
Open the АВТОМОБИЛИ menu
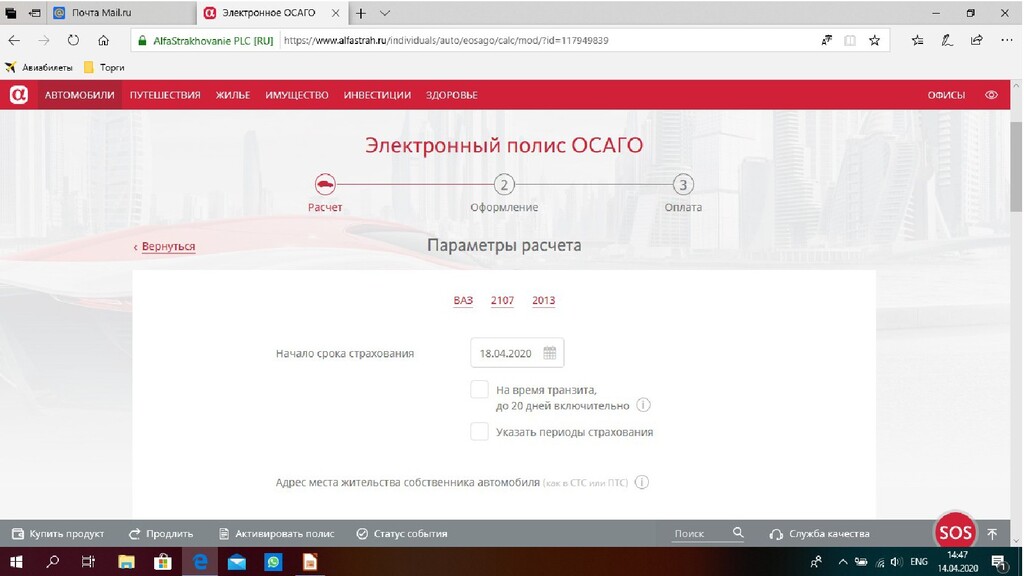click(x=80, y=95)
